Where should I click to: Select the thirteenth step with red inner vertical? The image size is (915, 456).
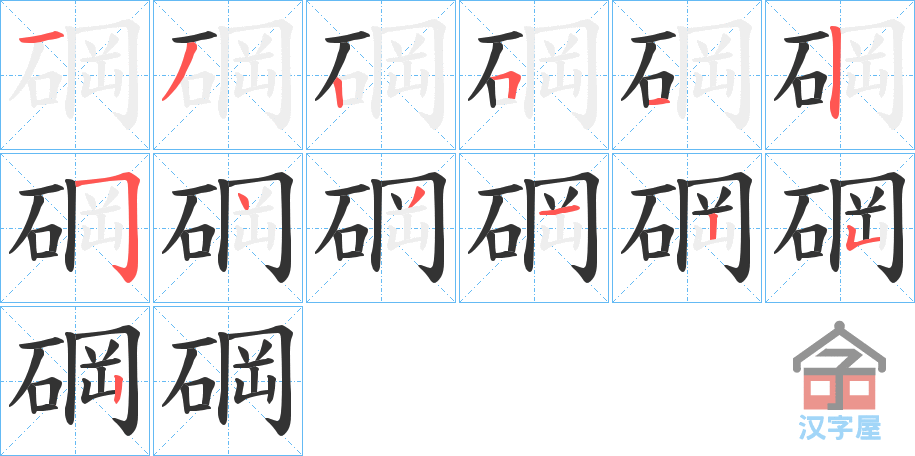[x=75, y=381]
